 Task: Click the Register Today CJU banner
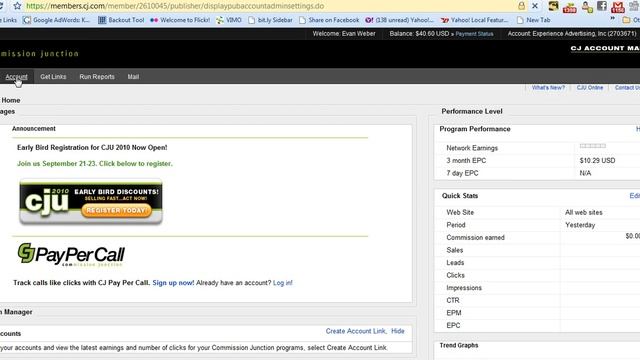coord(91,202)
